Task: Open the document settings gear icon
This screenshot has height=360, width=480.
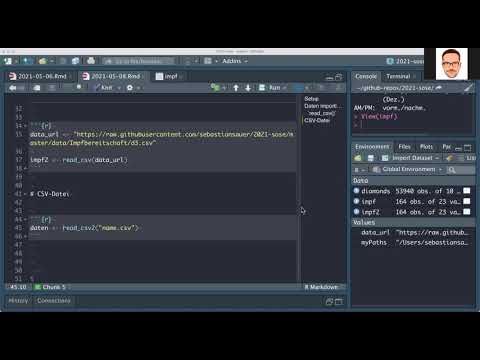Action: [130, 88]
